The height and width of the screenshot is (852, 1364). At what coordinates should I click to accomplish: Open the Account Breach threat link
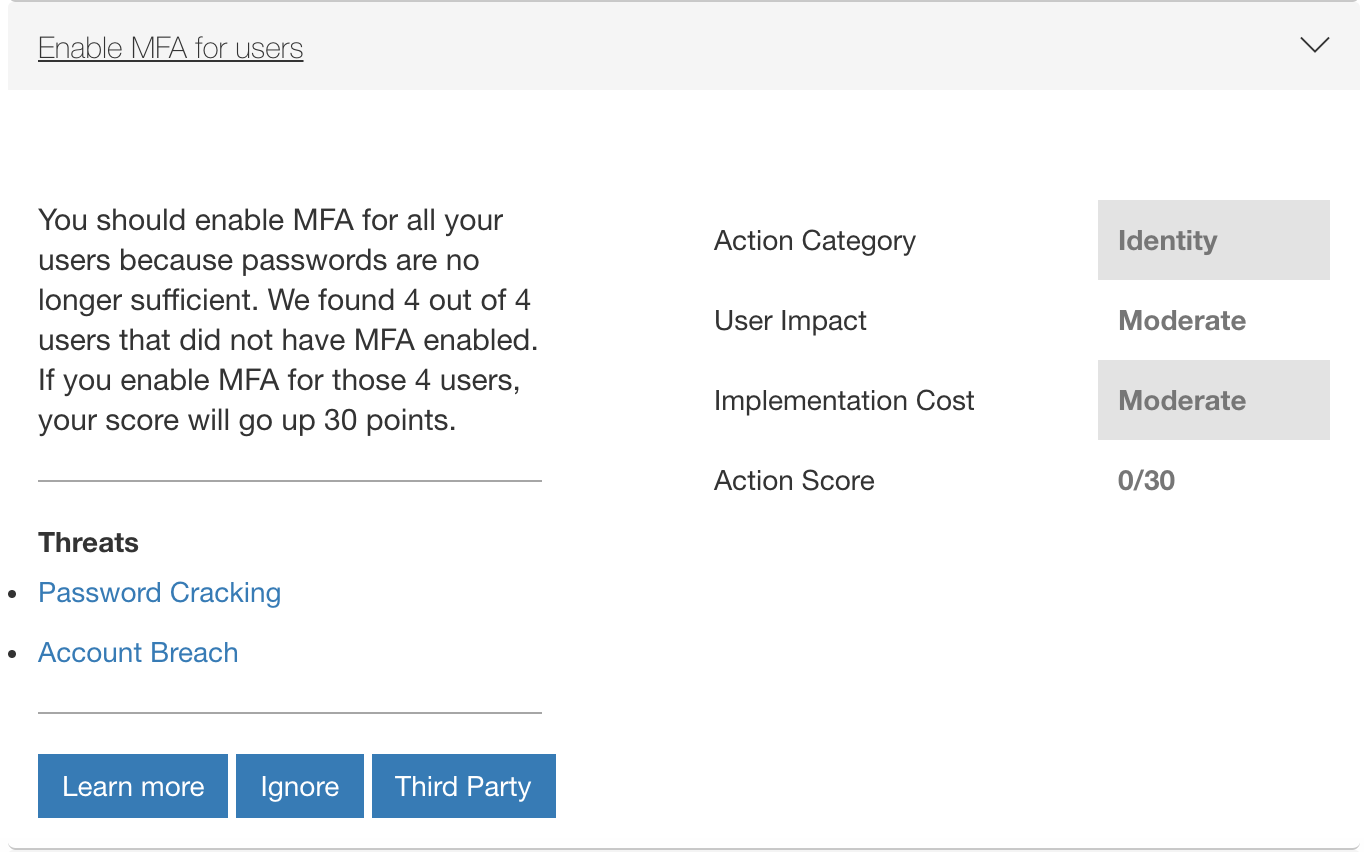coord(138,653)
